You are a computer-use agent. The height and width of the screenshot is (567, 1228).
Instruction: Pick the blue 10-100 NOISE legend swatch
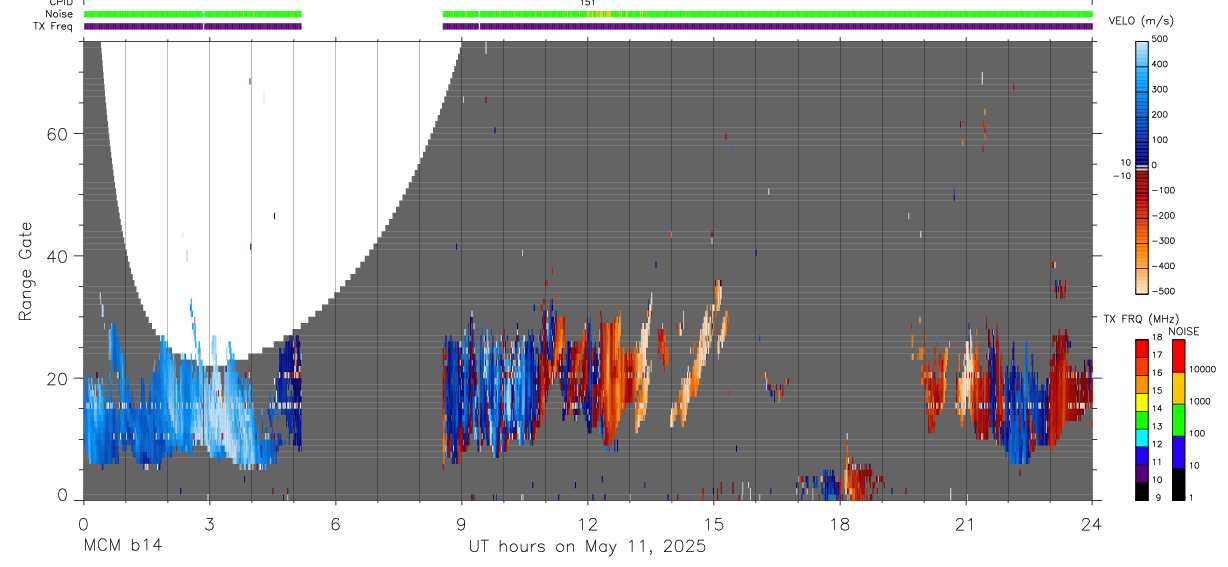pos(1178,452)
